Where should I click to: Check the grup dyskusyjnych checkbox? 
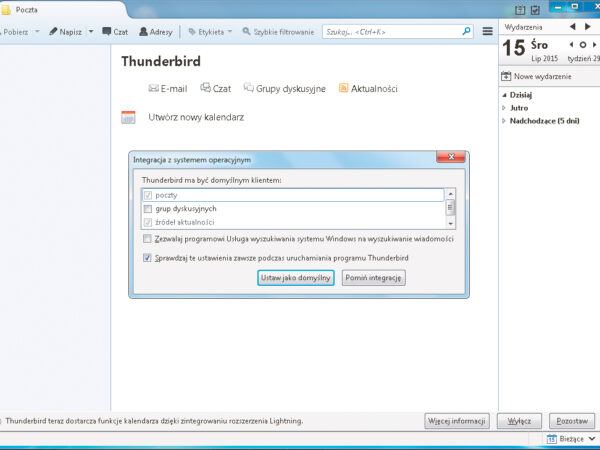click(148, 209)
